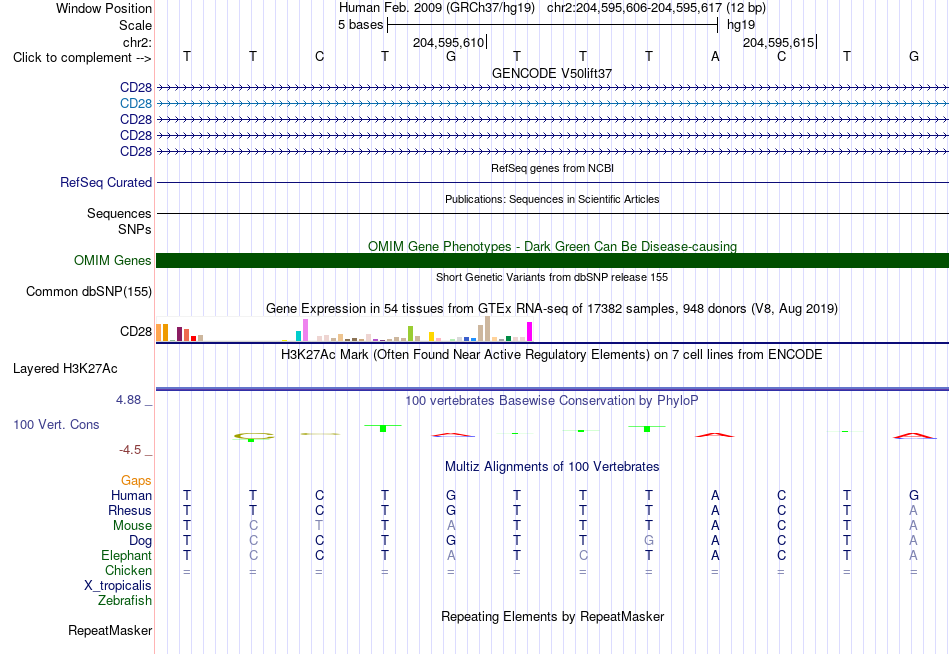This screenshot has width=950, height=654.
Task: Click the violet bar in the GTEx chart
Action: coord(305,330)
